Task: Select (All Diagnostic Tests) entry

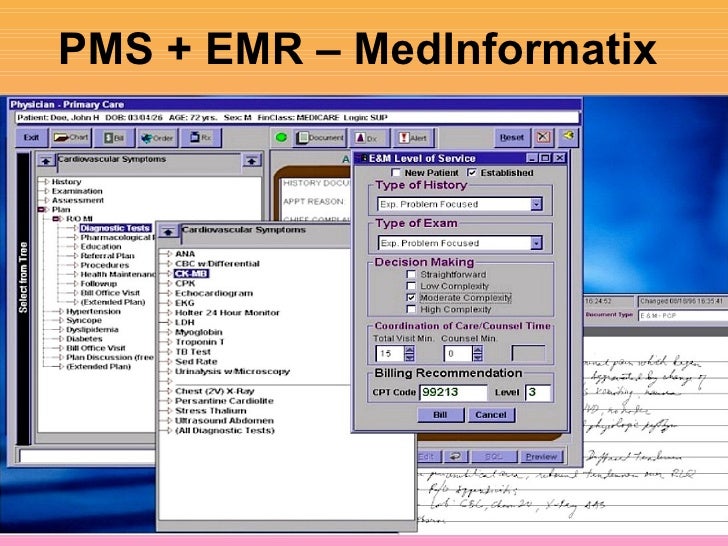Action: pyautogui.click(x=225, y=430)
